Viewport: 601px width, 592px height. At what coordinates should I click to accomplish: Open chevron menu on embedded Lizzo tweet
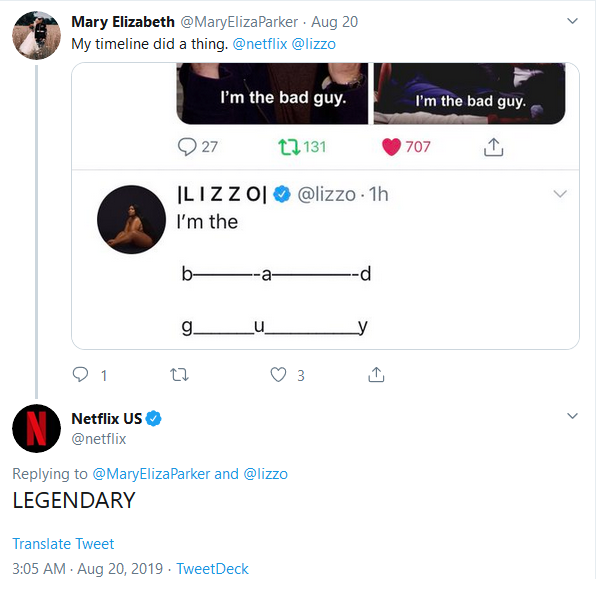[x=560, y=194]
